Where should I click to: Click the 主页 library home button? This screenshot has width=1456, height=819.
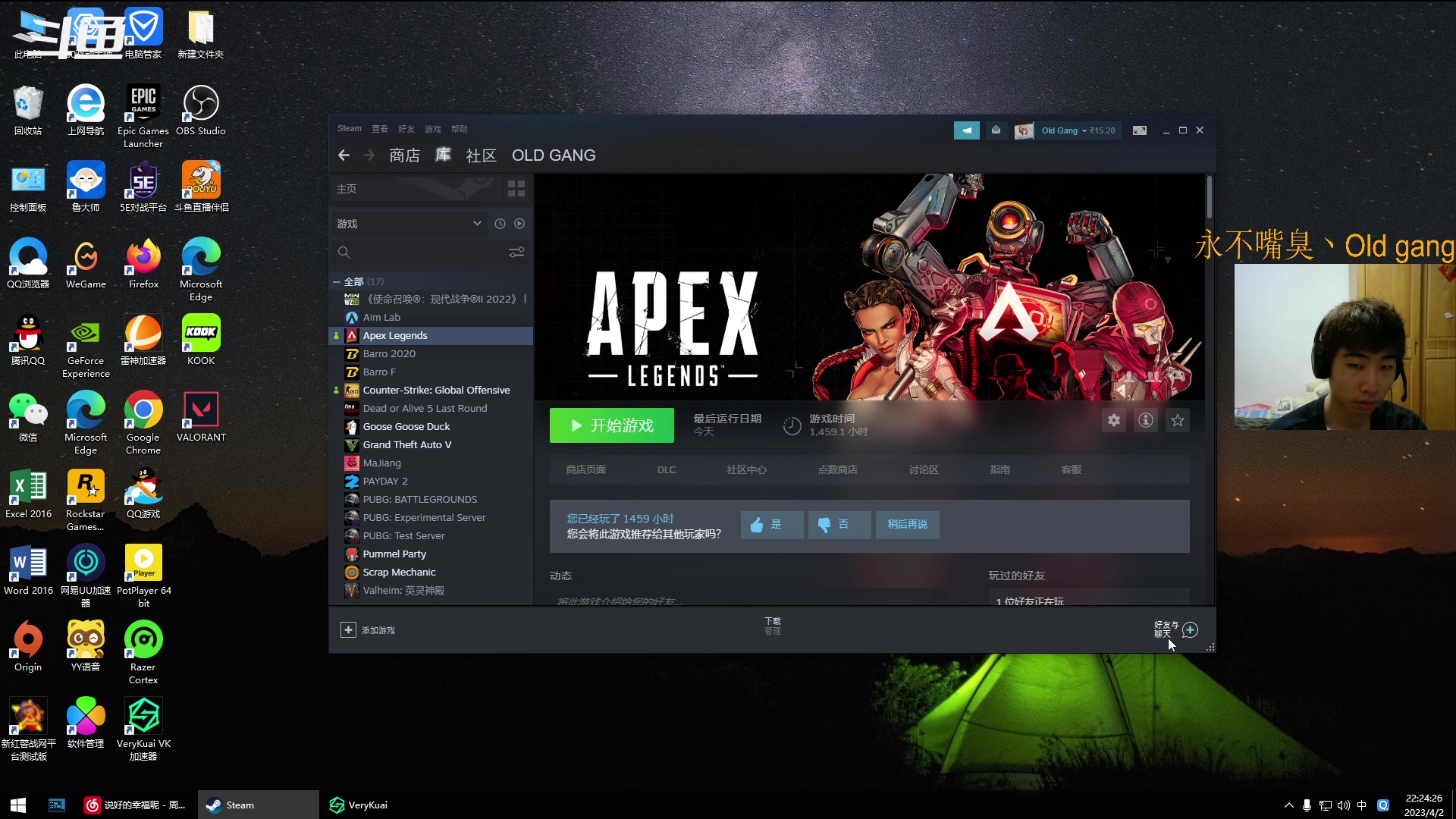pos(416,189)
